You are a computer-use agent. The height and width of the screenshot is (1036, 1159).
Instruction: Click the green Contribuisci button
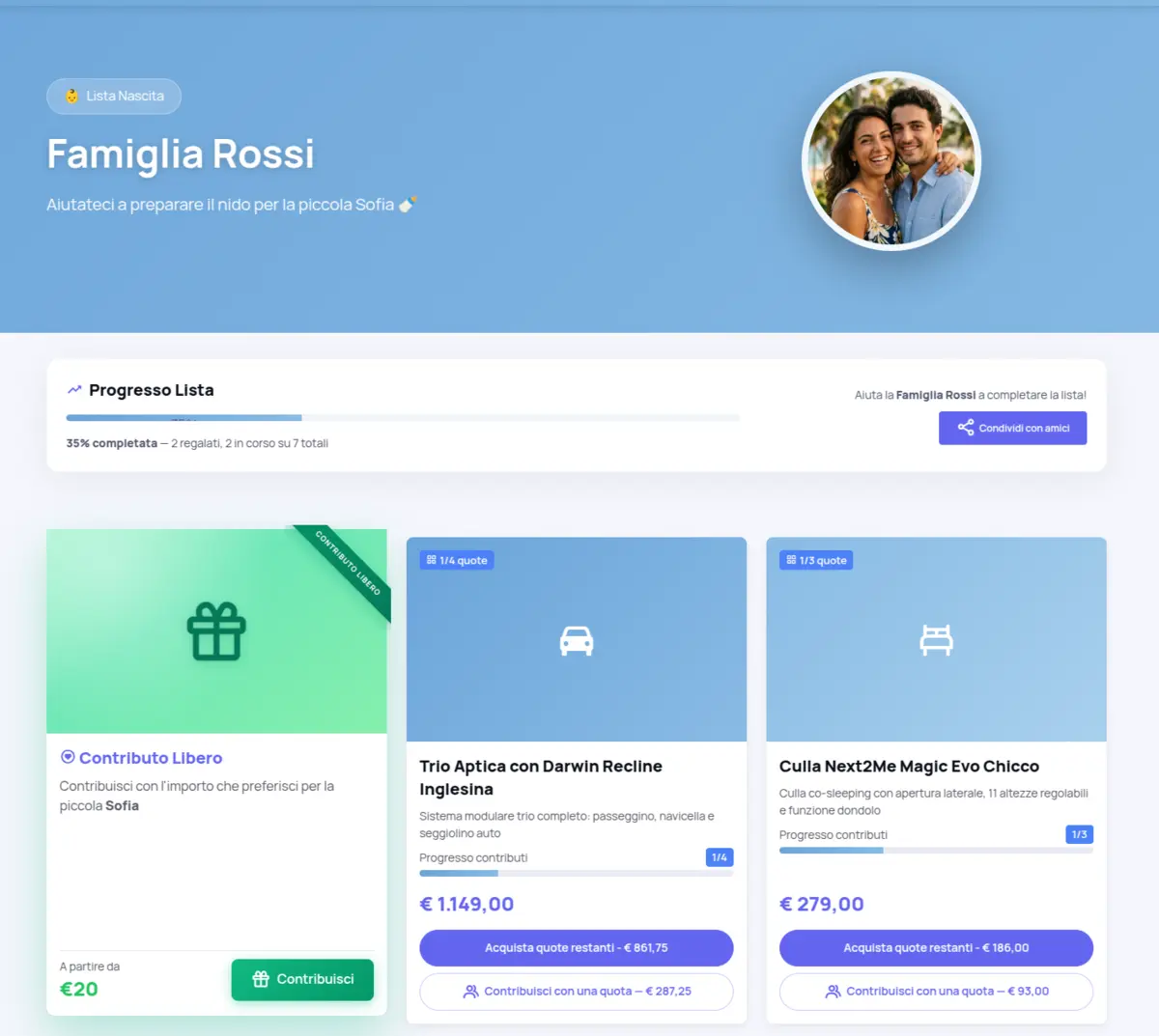[302, 979]
